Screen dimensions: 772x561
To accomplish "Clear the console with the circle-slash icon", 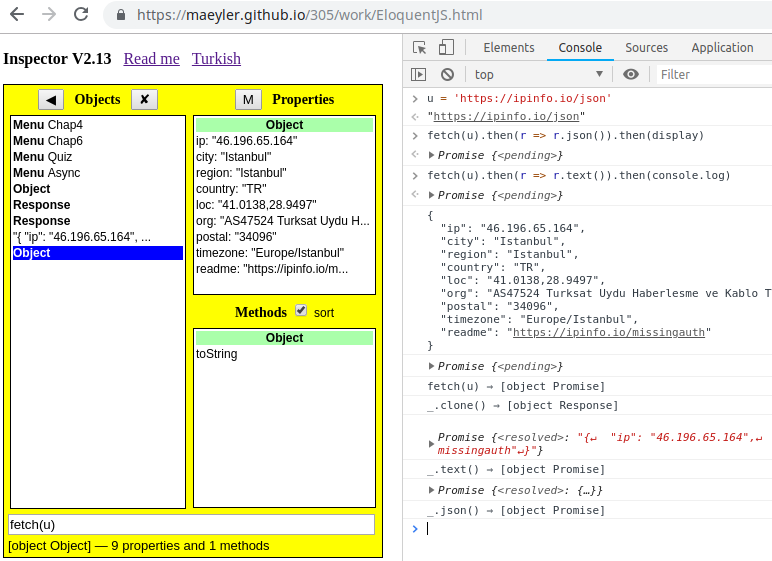I will pyautogui.click(x=447, y=74).
